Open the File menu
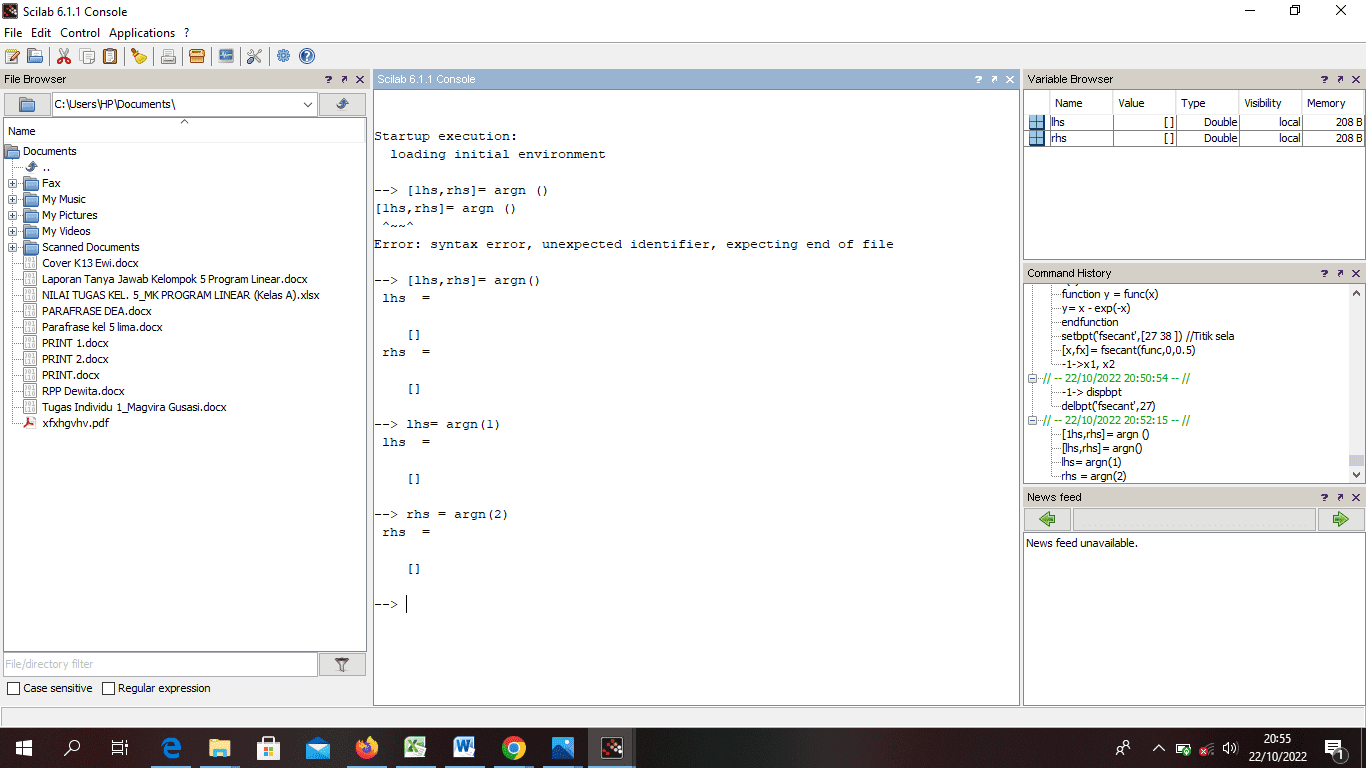Image resolution: width=1366 pixels, height=768 pixels. [x=13, y=33]
